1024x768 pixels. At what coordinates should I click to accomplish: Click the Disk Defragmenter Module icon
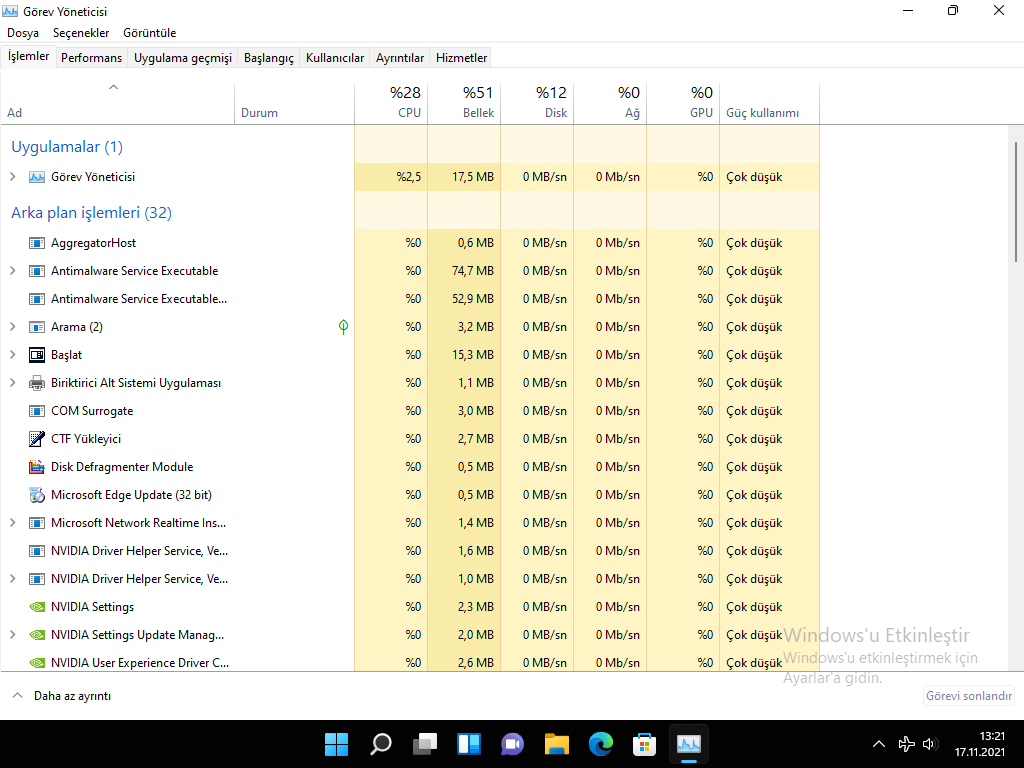tap(37, 467)
